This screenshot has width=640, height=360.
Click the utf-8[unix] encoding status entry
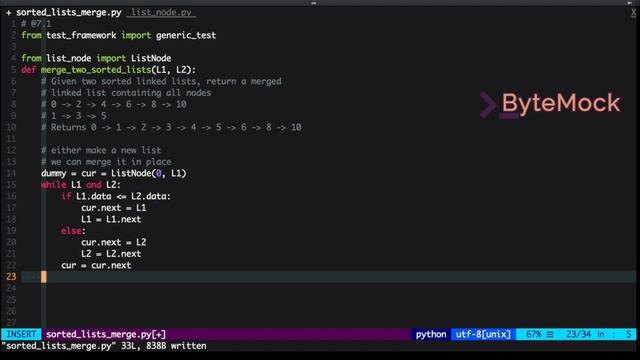[x=483, y=334]
